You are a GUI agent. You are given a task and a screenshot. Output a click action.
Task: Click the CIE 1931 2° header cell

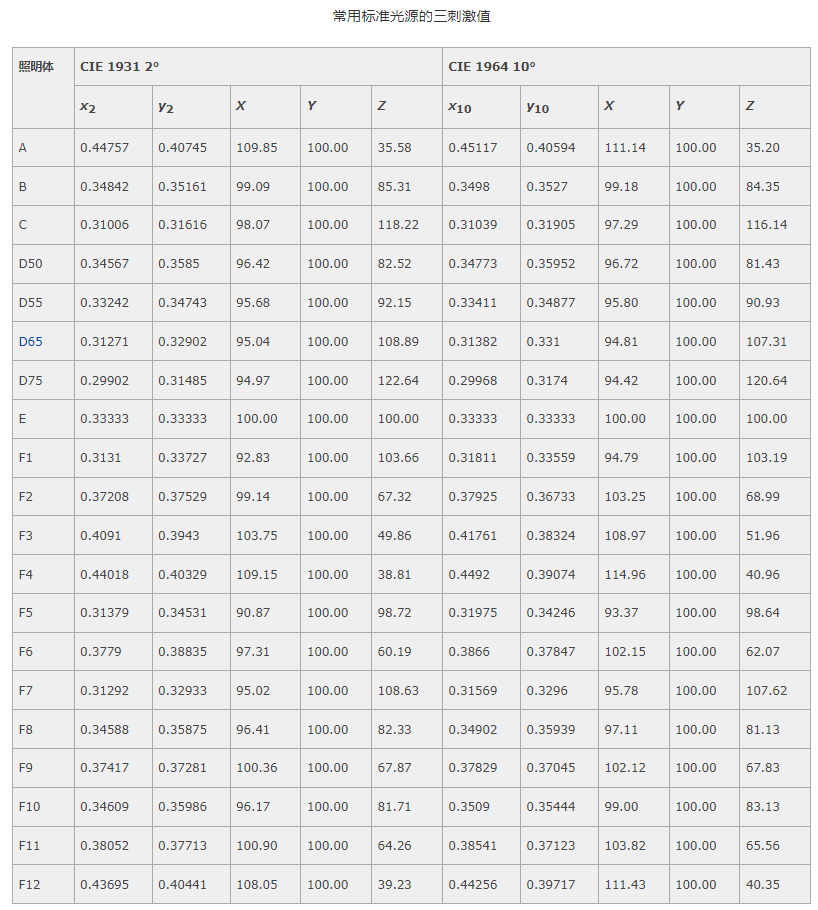click(120, 67)
